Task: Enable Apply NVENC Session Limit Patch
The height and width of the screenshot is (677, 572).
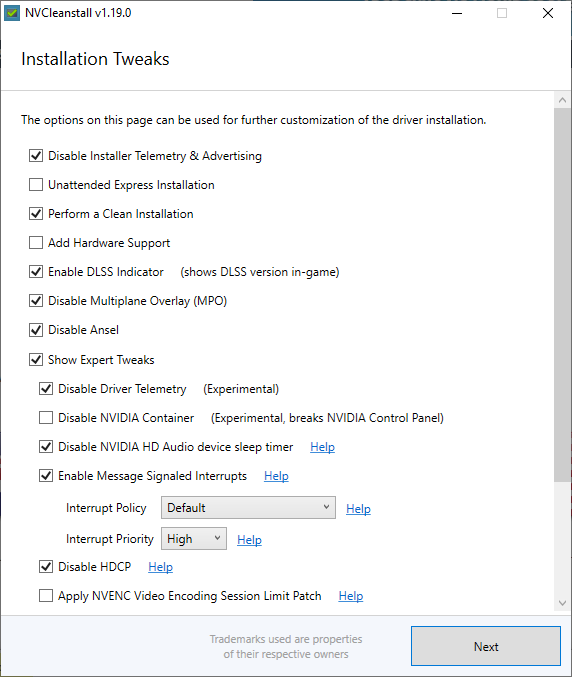Action: click(x=46, y=596)
